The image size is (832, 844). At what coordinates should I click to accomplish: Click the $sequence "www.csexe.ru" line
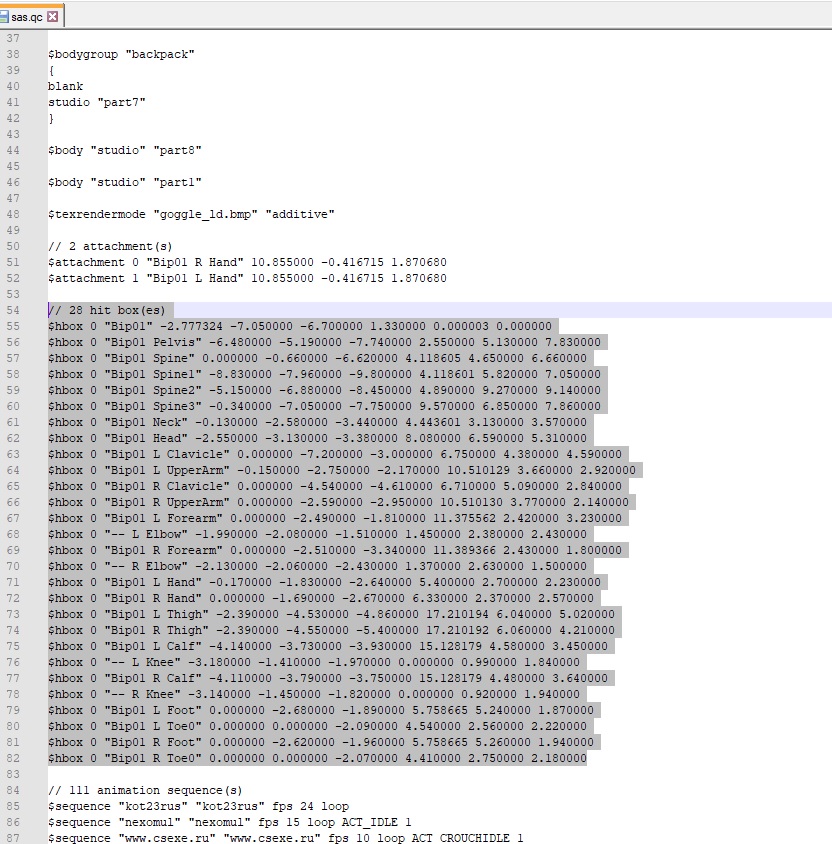(286, 838)
